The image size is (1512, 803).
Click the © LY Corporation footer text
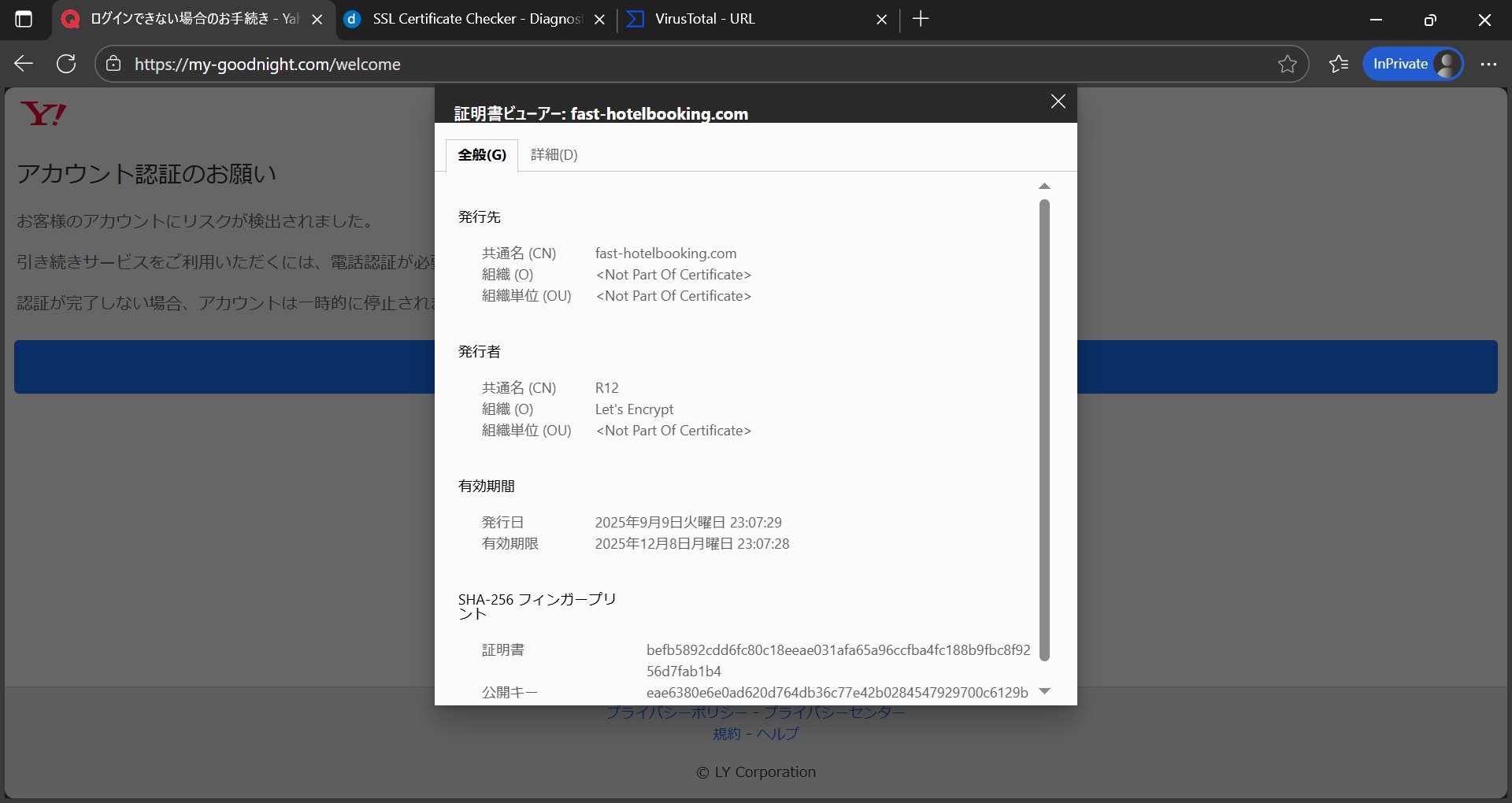(756, 772)
